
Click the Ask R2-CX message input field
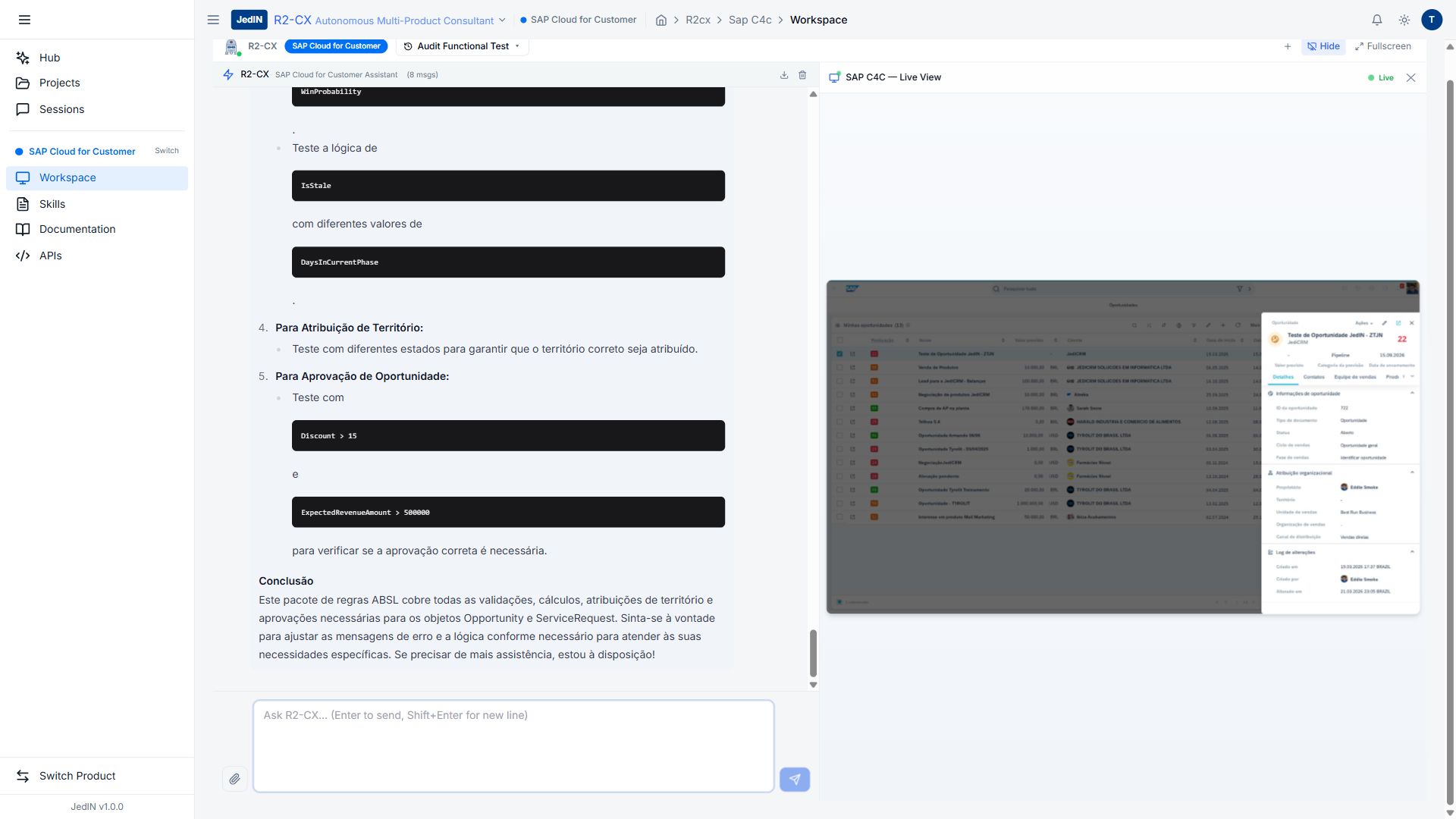(x=513, y=745)
